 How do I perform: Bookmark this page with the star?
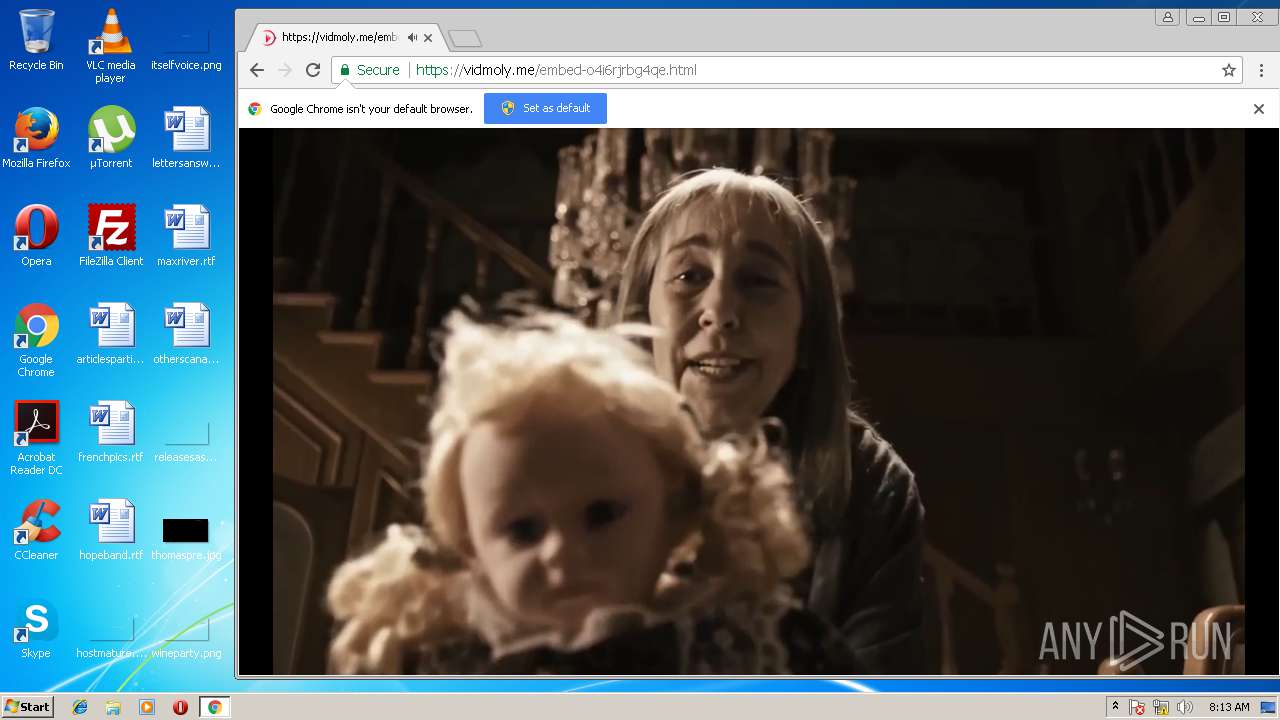click(1229, 70)
